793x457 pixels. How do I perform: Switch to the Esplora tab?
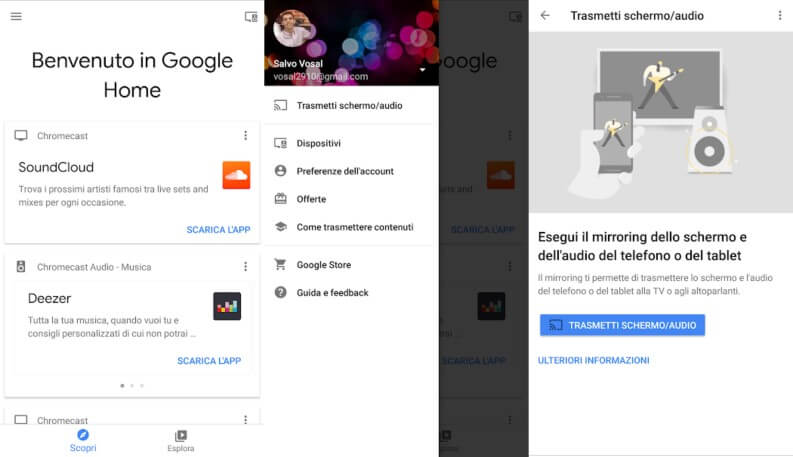click(181, 441)
